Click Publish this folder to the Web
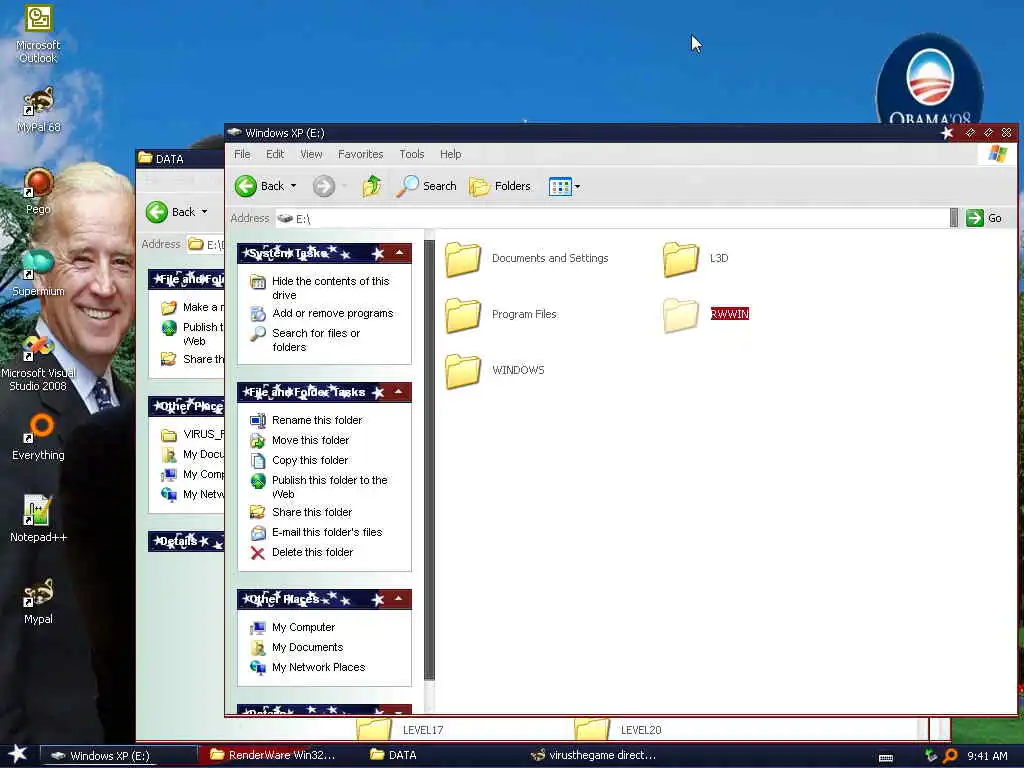This screenshot has height=768, width=1024. point(330,487)
